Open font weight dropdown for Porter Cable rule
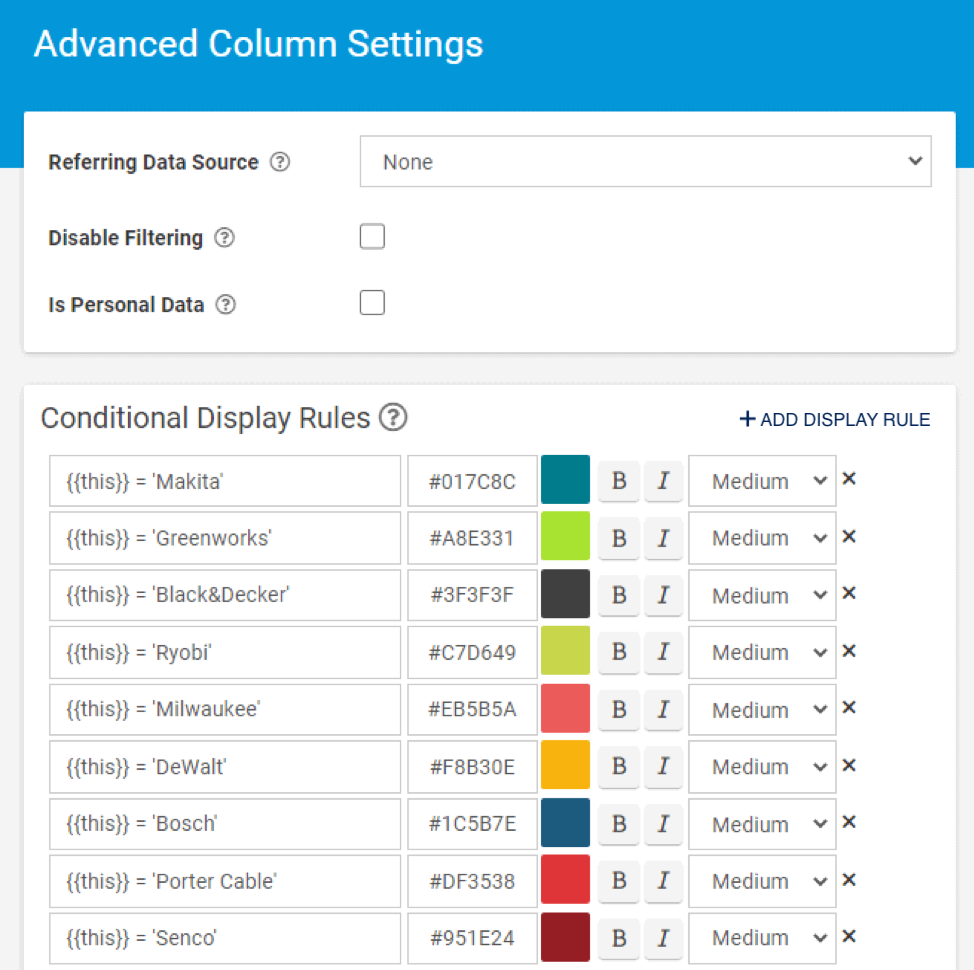 [762, 881]
